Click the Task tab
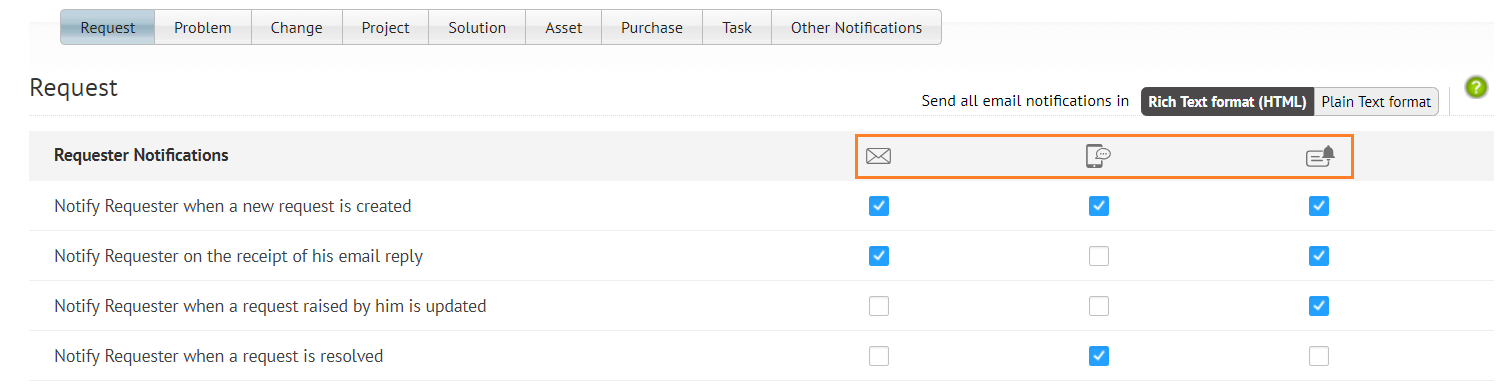 click(x=737, y=28)
